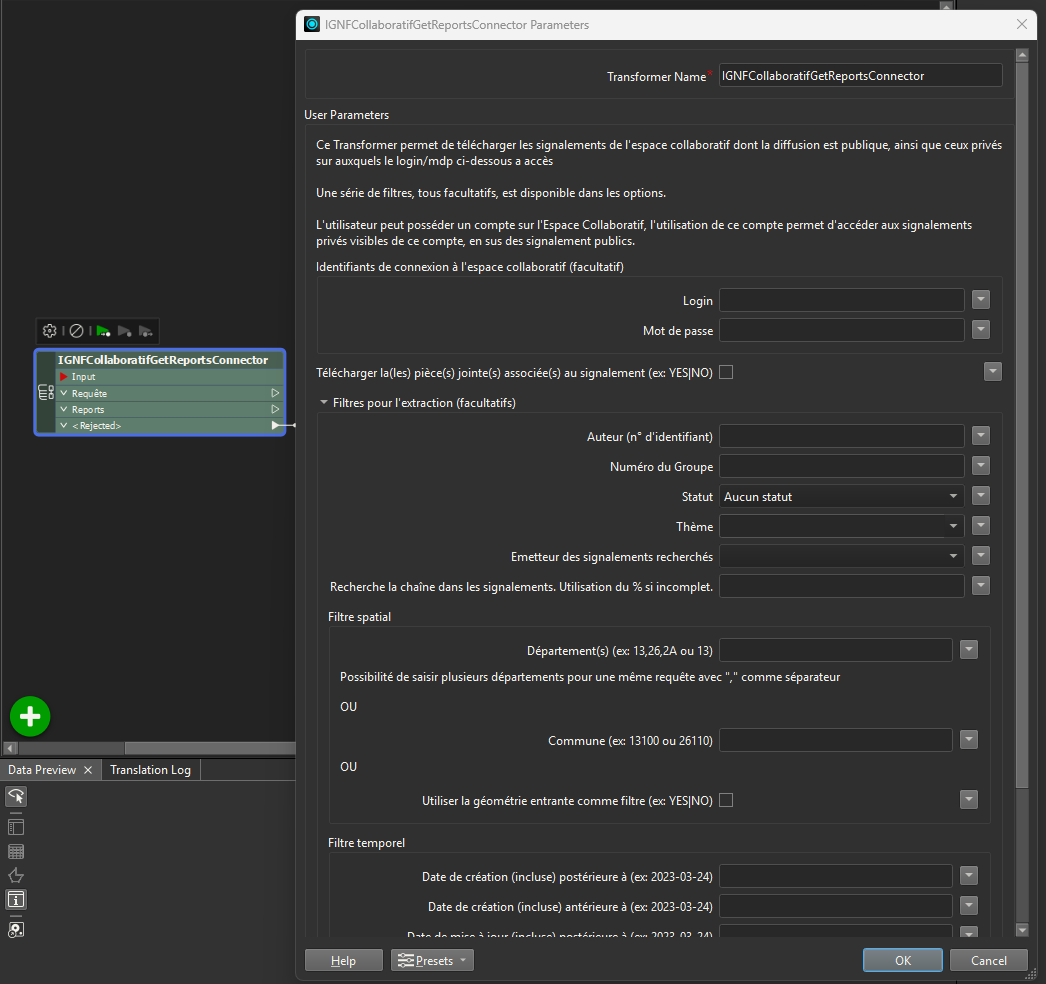Click the Numéro du Groupe input field
The image size is (1046, 984).
[842, 466]
